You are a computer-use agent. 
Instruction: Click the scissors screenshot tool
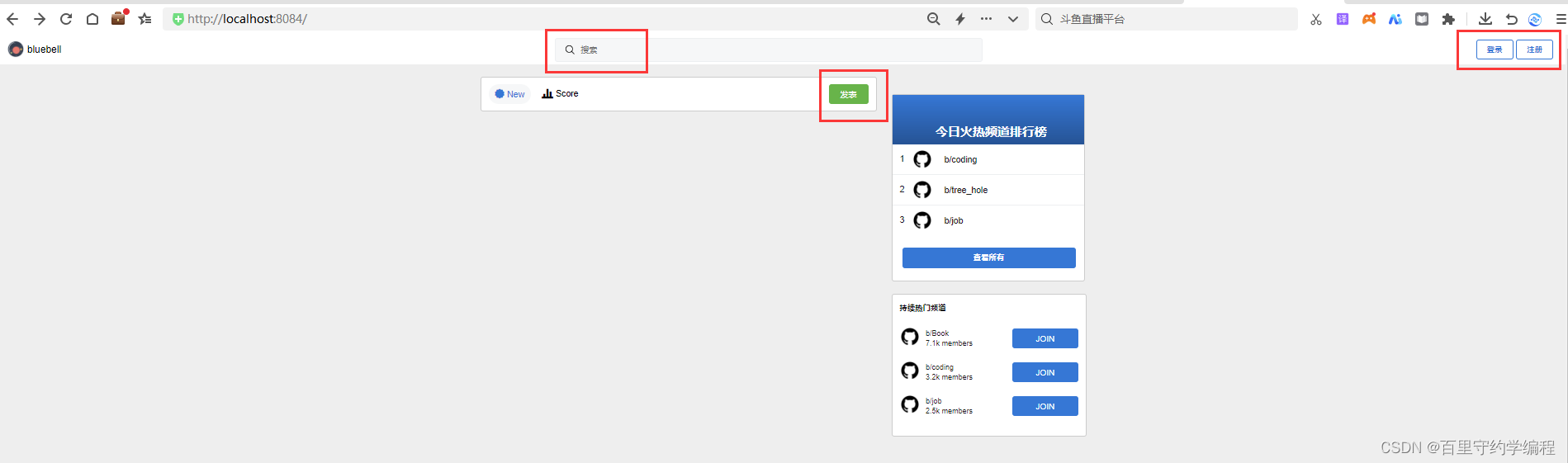1316,19
